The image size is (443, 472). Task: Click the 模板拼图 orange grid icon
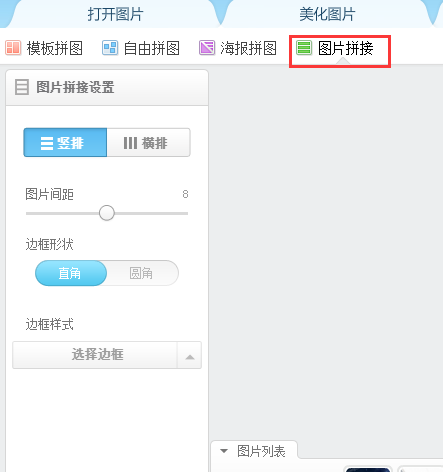tap(13, 47)
